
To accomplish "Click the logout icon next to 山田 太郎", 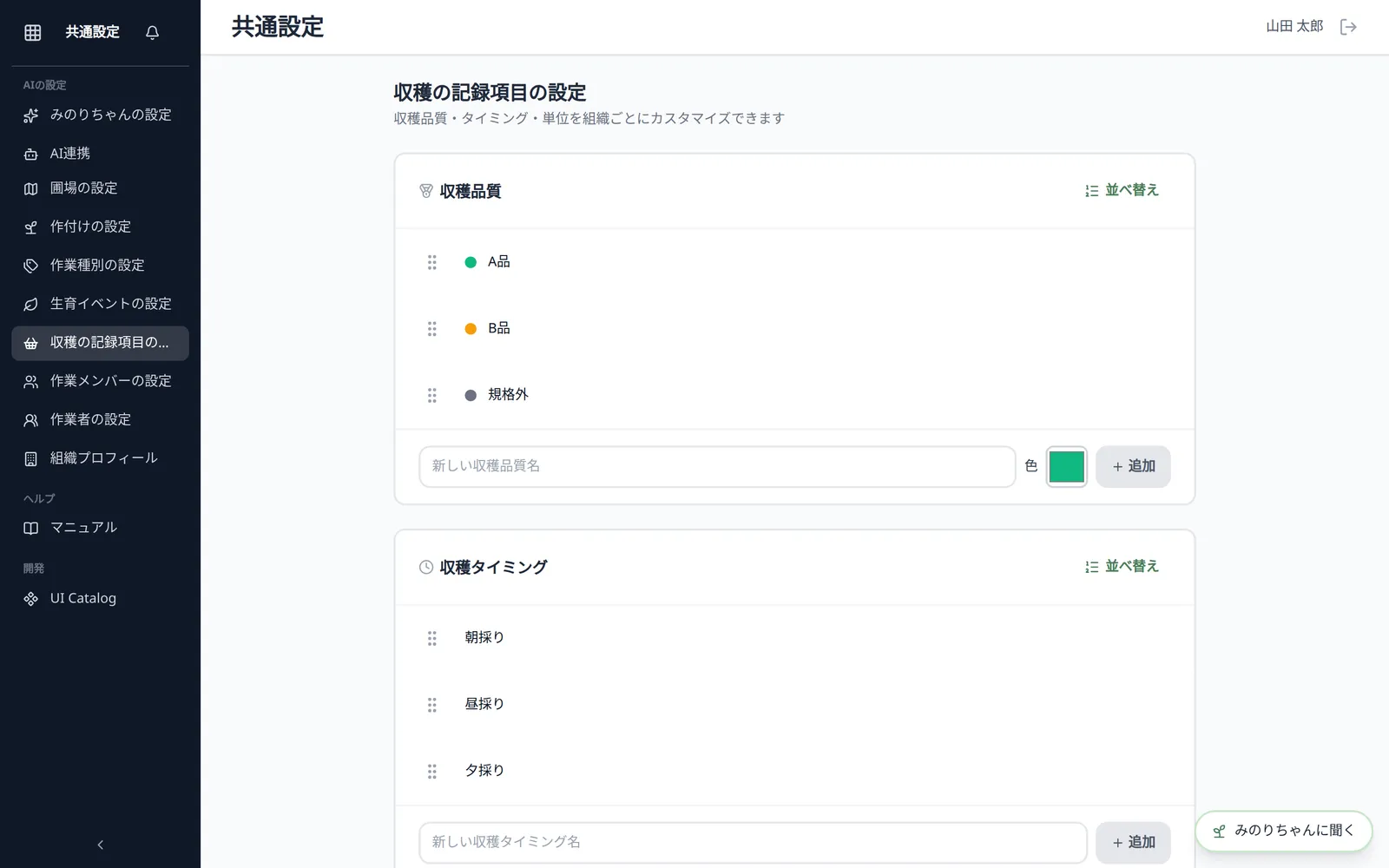I will (x=1348, y=27).
